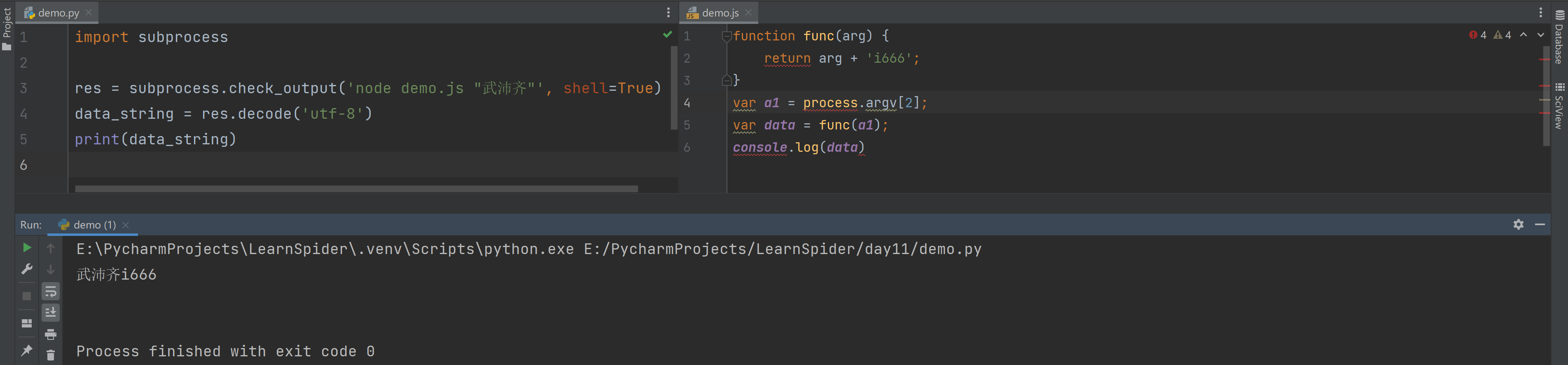The height and width of the screenshot is (365, 1568).
Task: Open the Restore Layout icon in Run panel
Action: (27, 323)
